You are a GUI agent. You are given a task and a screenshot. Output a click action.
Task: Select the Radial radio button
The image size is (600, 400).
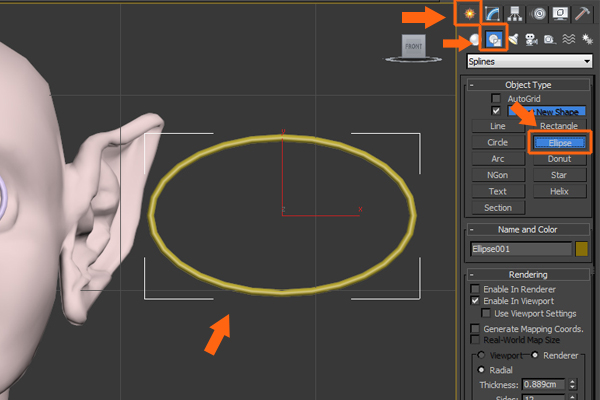(x=481, y=370)
